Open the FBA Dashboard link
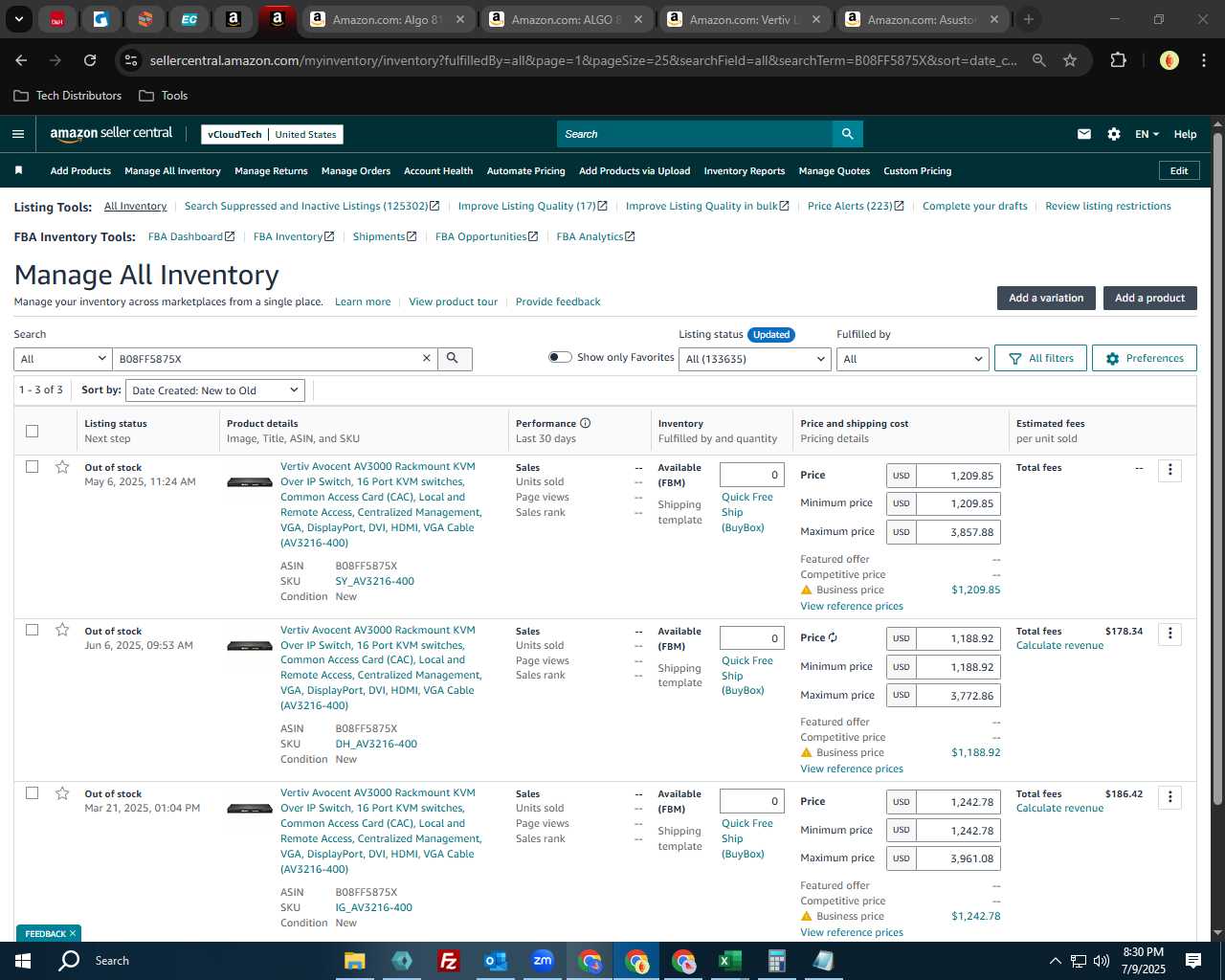 191,236
